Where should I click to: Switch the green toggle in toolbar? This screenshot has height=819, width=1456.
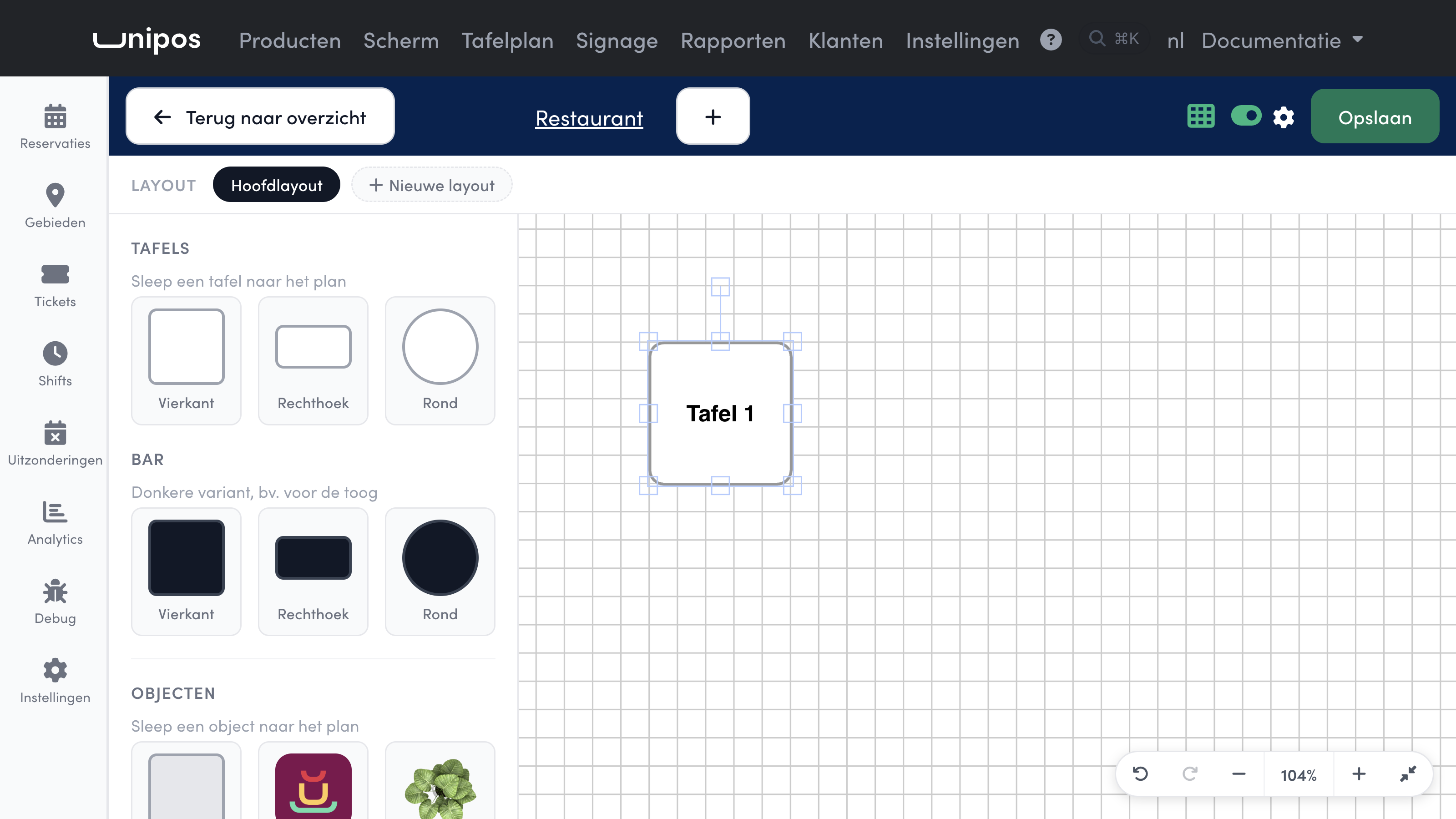1246,116
